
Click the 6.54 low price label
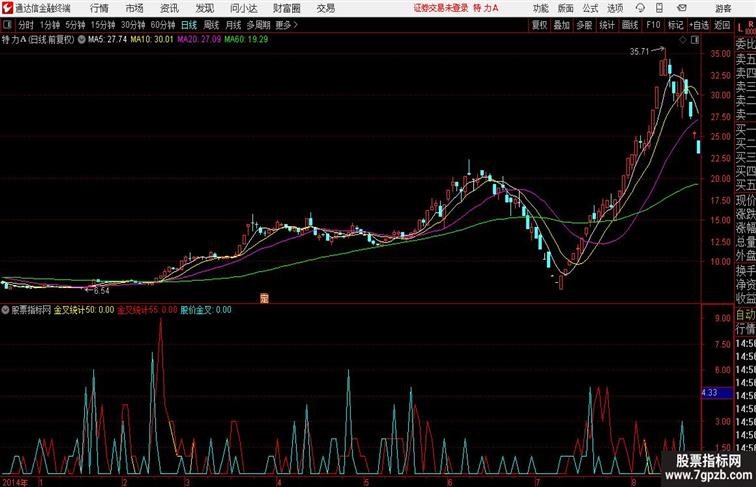pyautogui.click(x=101, y=291)
